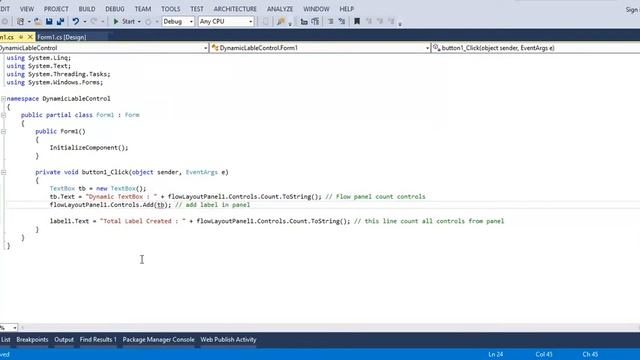Open the button1_Click member dropdown
The image size is (640, 360).
pos(536,48)
